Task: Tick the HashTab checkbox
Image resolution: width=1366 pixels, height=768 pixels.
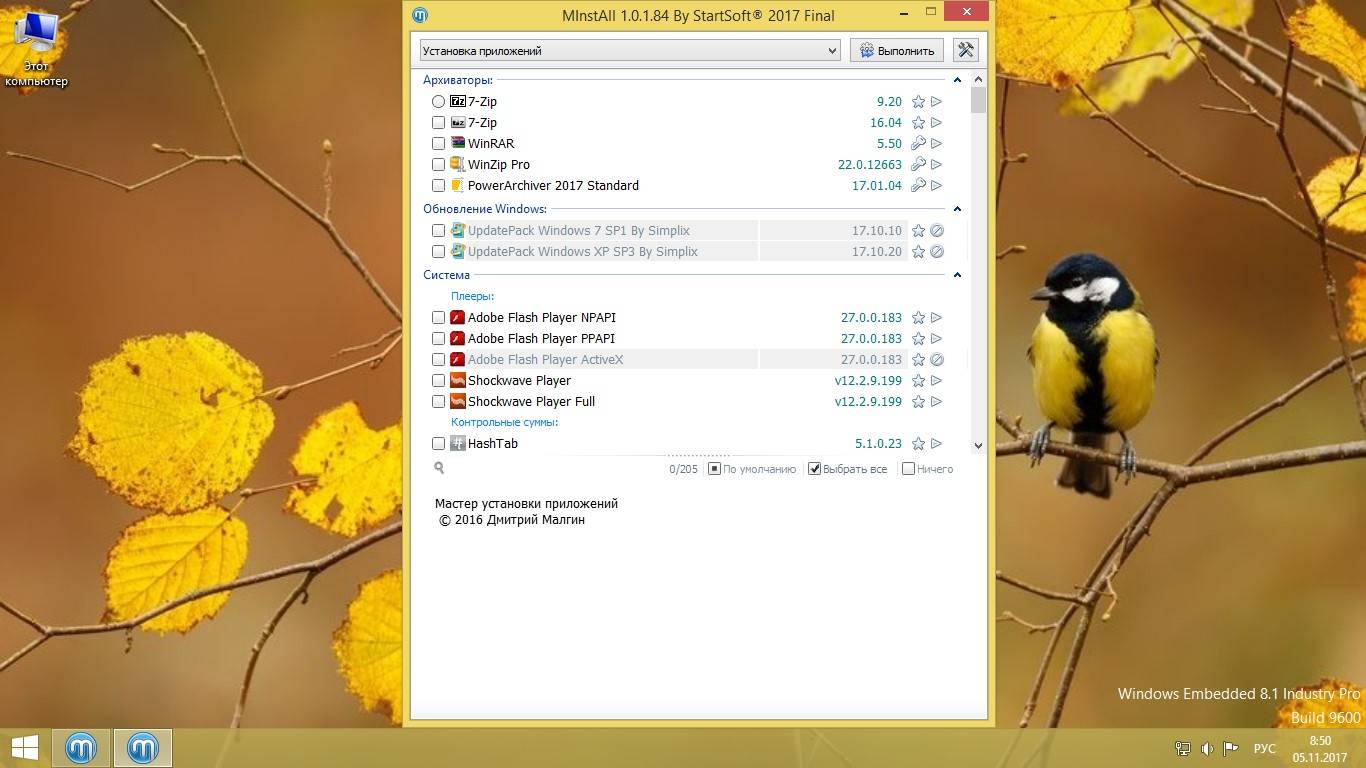Action: coord(439,444)
